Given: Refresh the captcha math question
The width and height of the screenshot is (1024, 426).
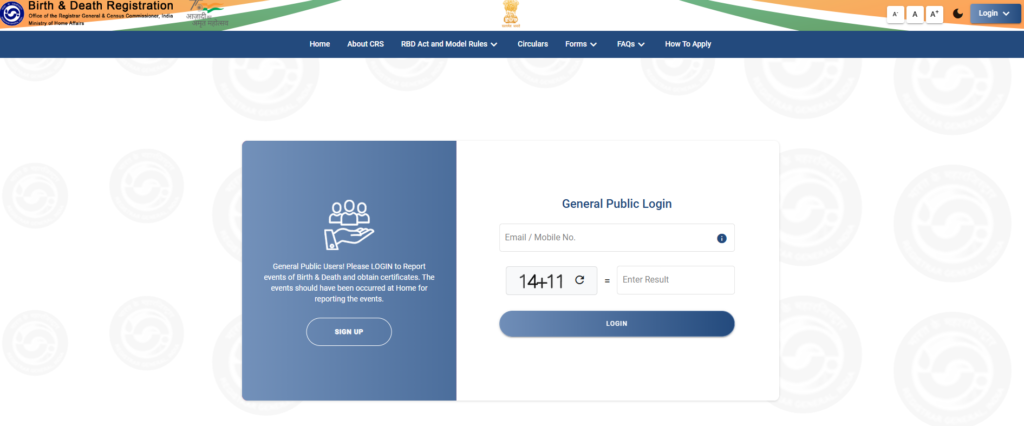Looking at the screenshot, I should [x=579, y=281].
